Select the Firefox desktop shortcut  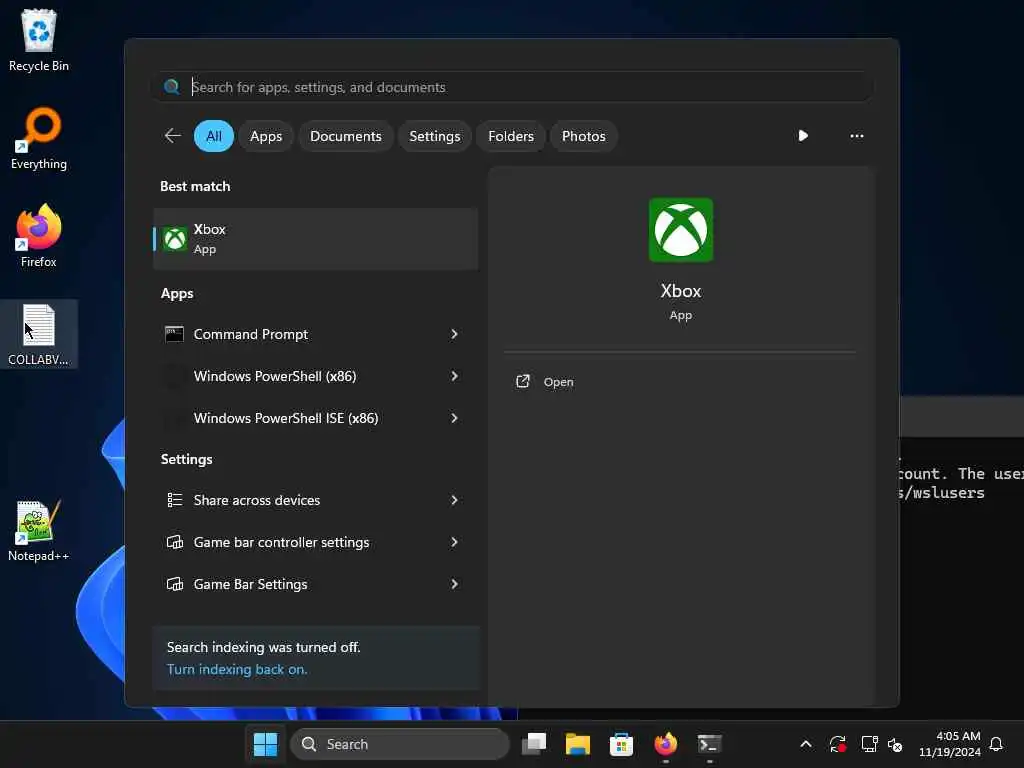pyautogui.click(x=39, y=236)
